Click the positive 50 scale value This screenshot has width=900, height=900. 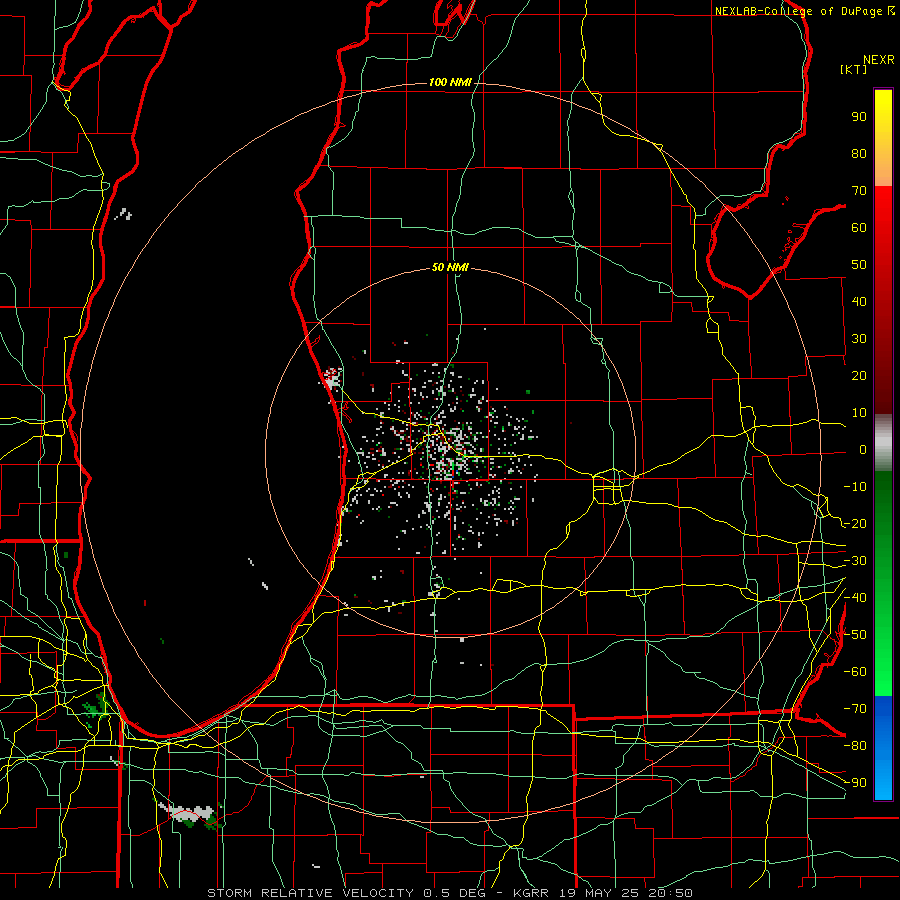(859, 265)
